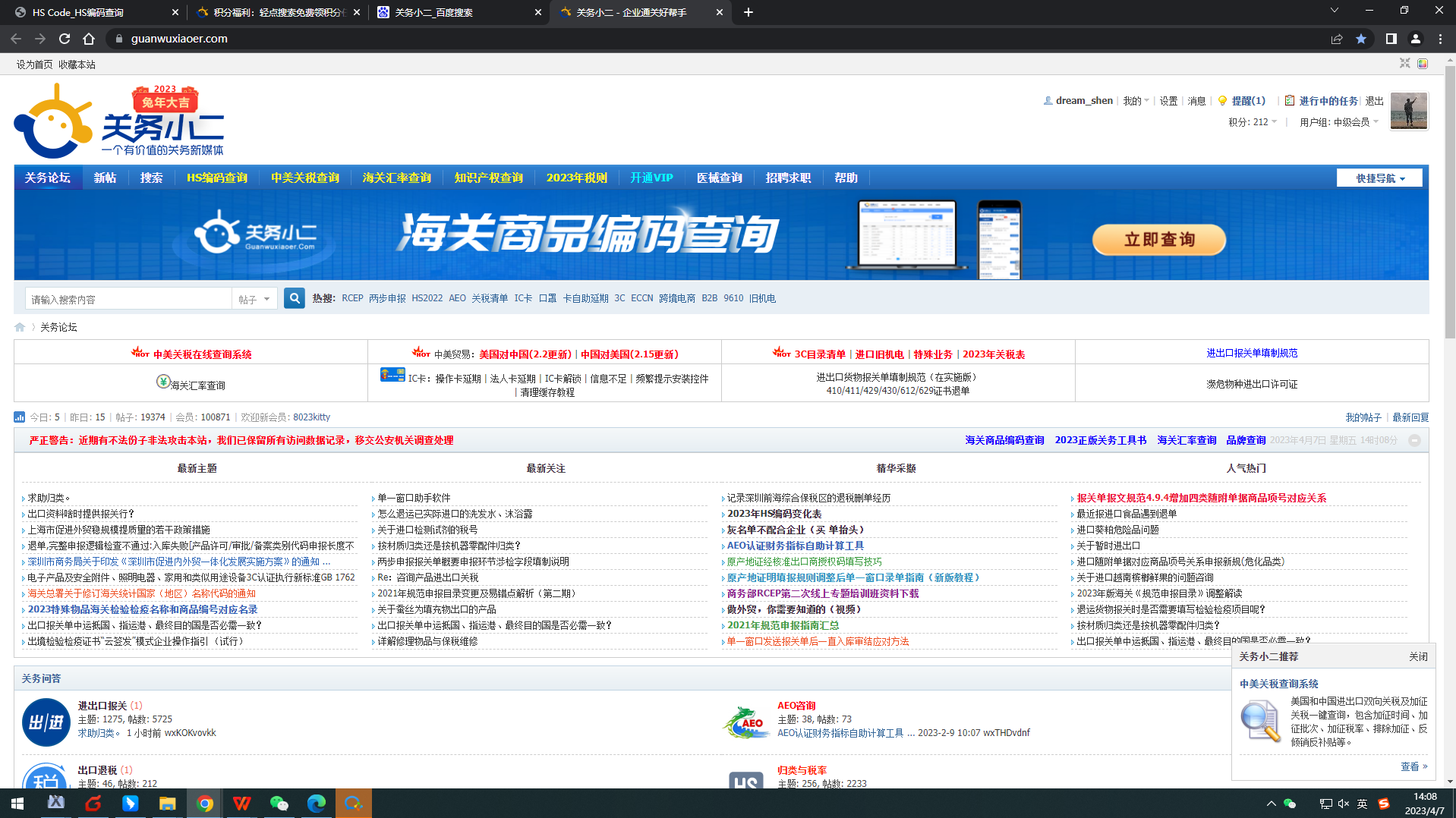The image size is (1456, 818).
Task: Expand the 我的 dropdown menu
Action: tap(1136, 101)
